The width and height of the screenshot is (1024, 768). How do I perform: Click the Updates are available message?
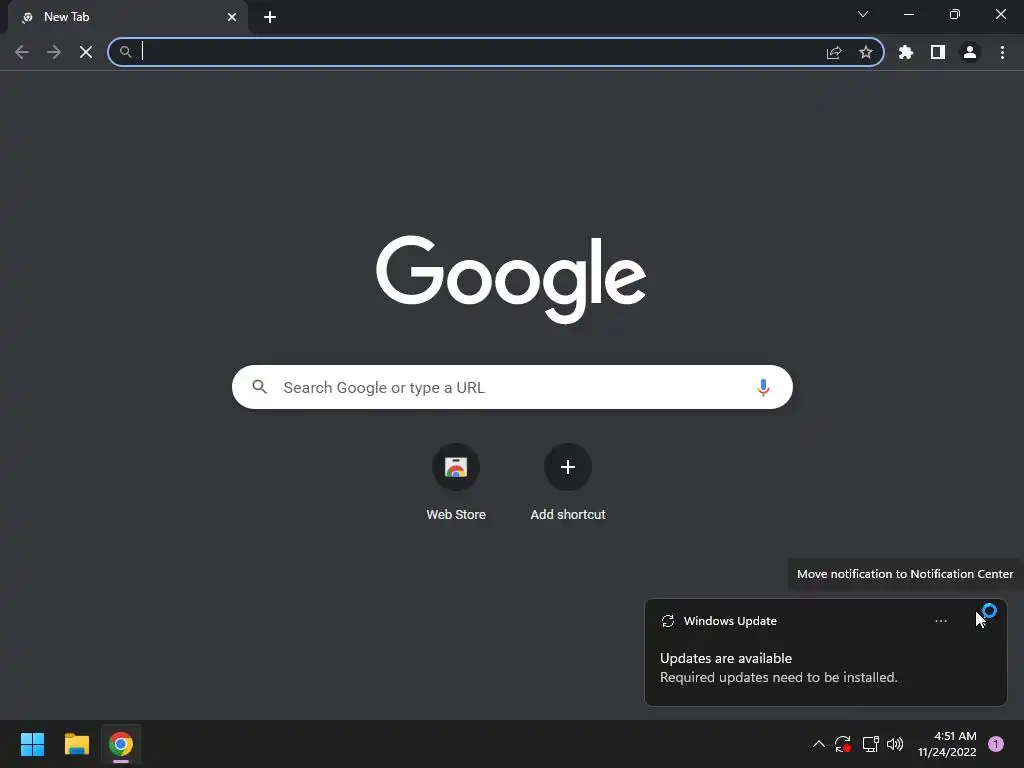[x=726, y=658]
